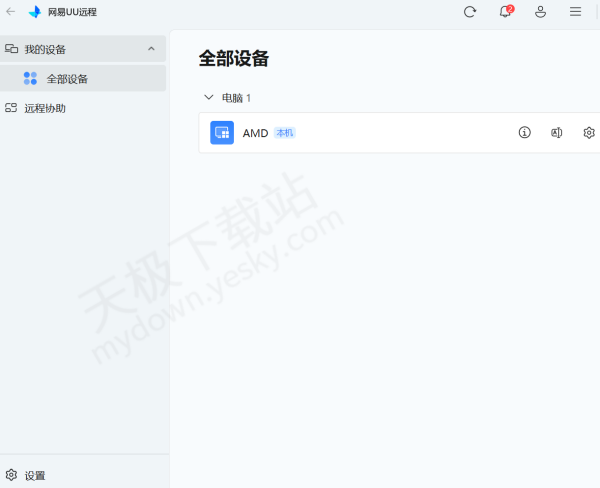Viewport: 600px width, 488px height.
Task: Open the notification bell with red badge
Action: coord(505,12)
